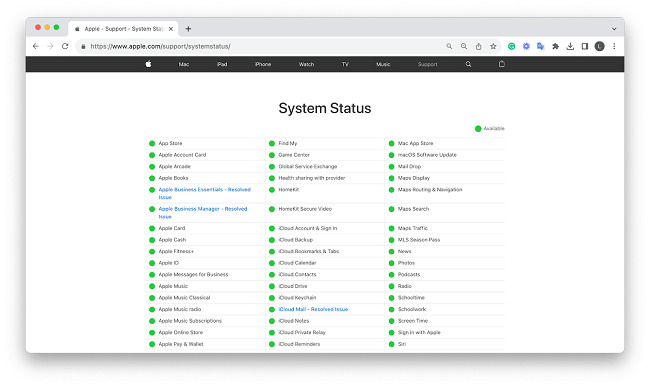Viewport: 650px width, 387px height.
Task: Open the Mac menu in Apple nav
Action: click(x=184, y=64)
